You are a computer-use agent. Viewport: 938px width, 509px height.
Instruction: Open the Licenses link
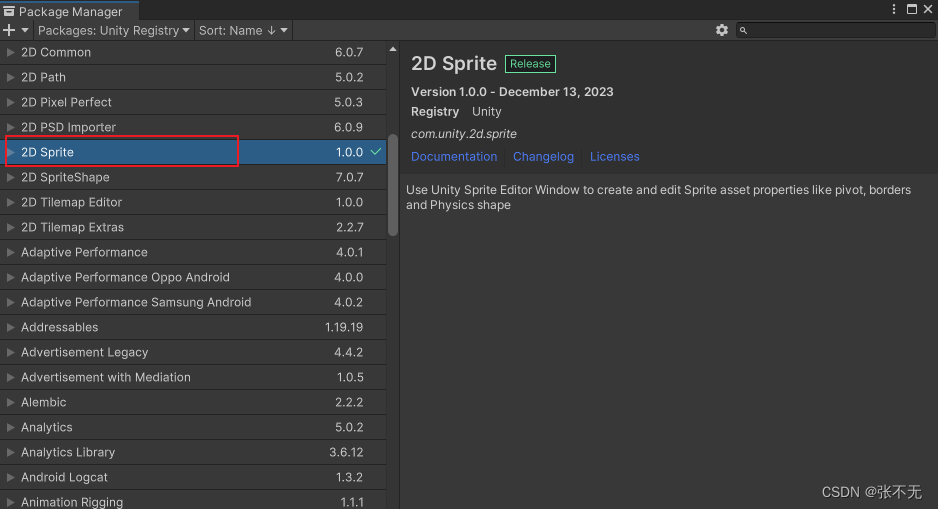614,157
